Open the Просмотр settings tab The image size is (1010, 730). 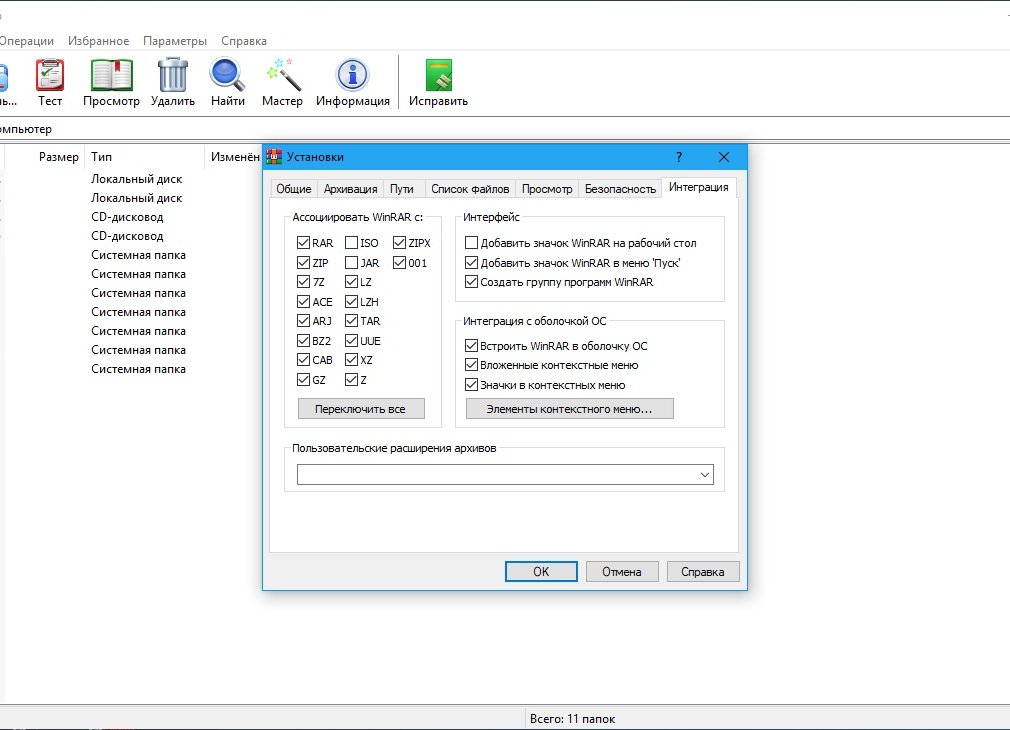(x=547, y=189)
